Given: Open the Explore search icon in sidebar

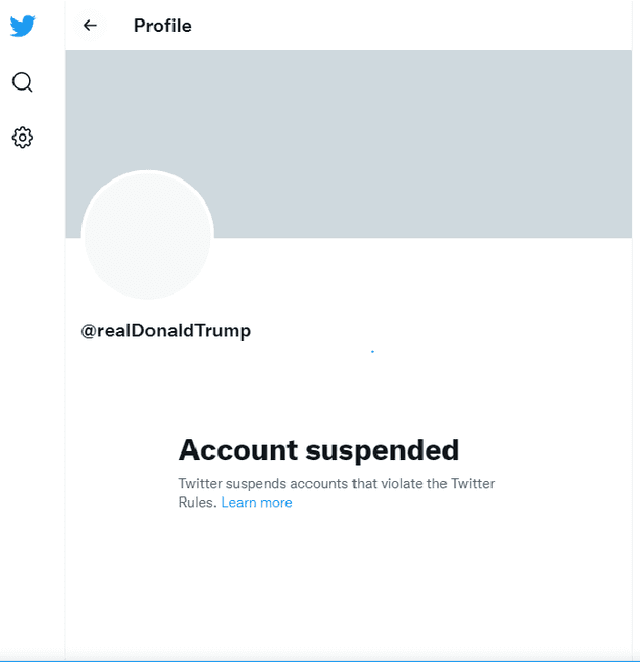Looking at the screenshot, I should point(22,82).
